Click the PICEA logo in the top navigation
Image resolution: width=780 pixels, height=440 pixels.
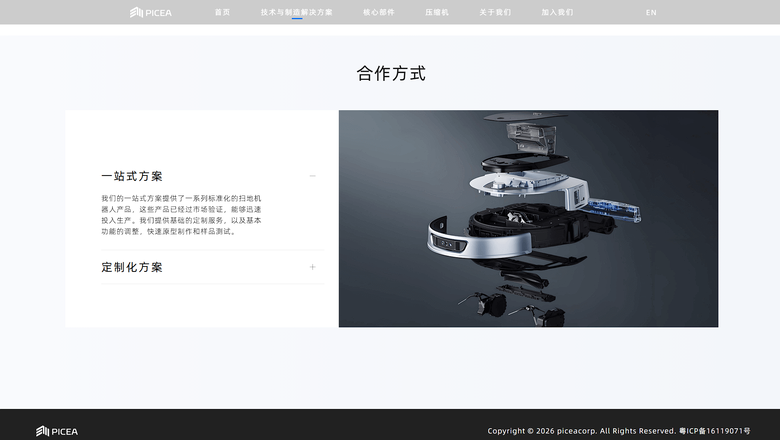coord(151,12)
